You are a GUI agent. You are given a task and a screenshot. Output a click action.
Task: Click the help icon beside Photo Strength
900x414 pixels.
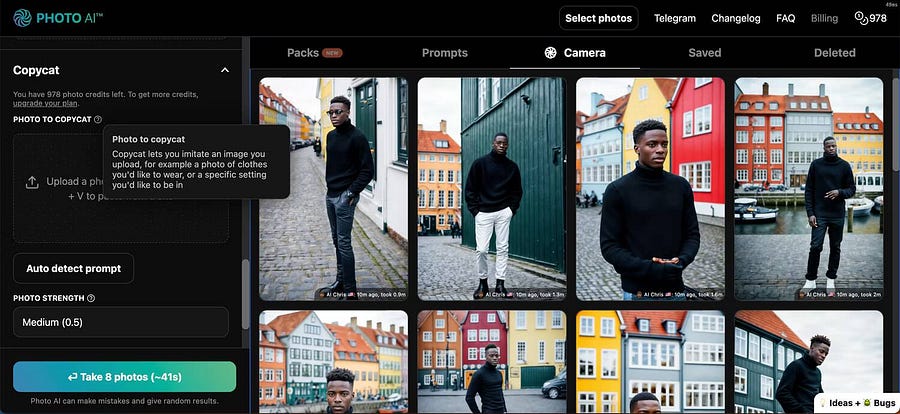[x=91, y=298]
